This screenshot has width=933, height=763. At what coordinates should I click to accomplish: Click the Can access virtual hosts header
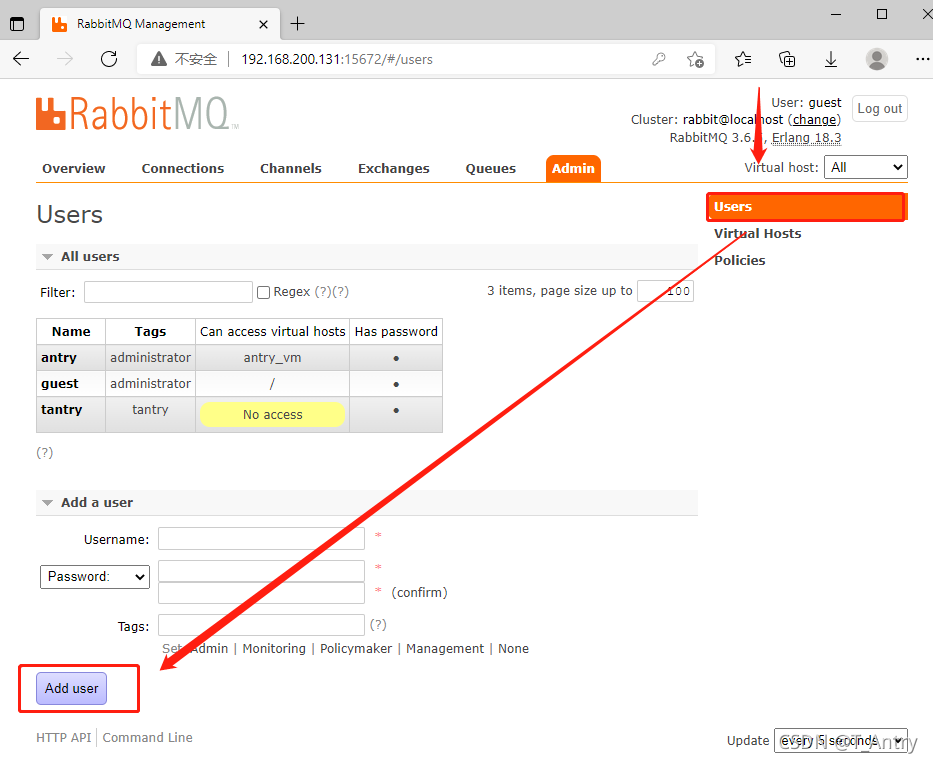tap(273, 332)
